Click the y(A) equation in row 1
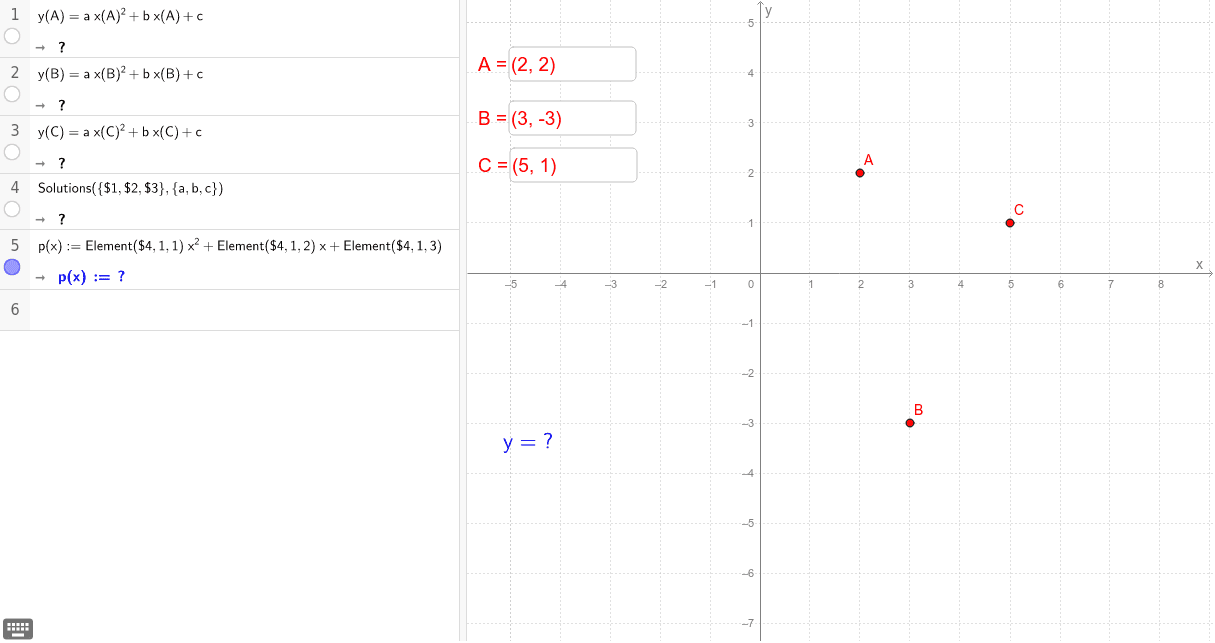Viewport: 1215px width, 643px height. pyautogui.click(x=121, y=16)
